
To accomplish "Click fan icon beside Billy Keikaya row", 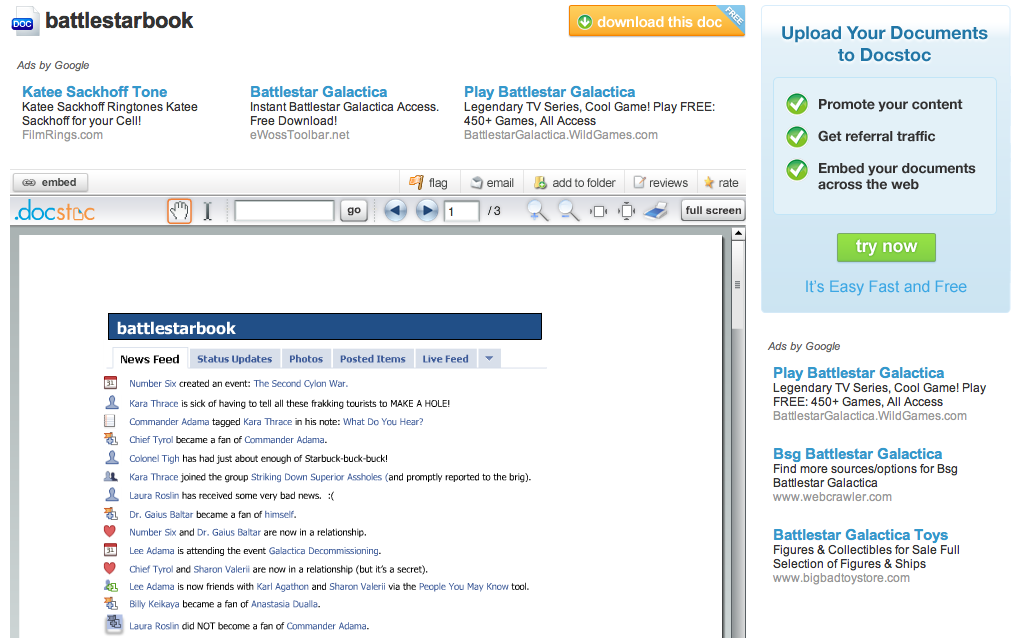I will coord(111,604).
